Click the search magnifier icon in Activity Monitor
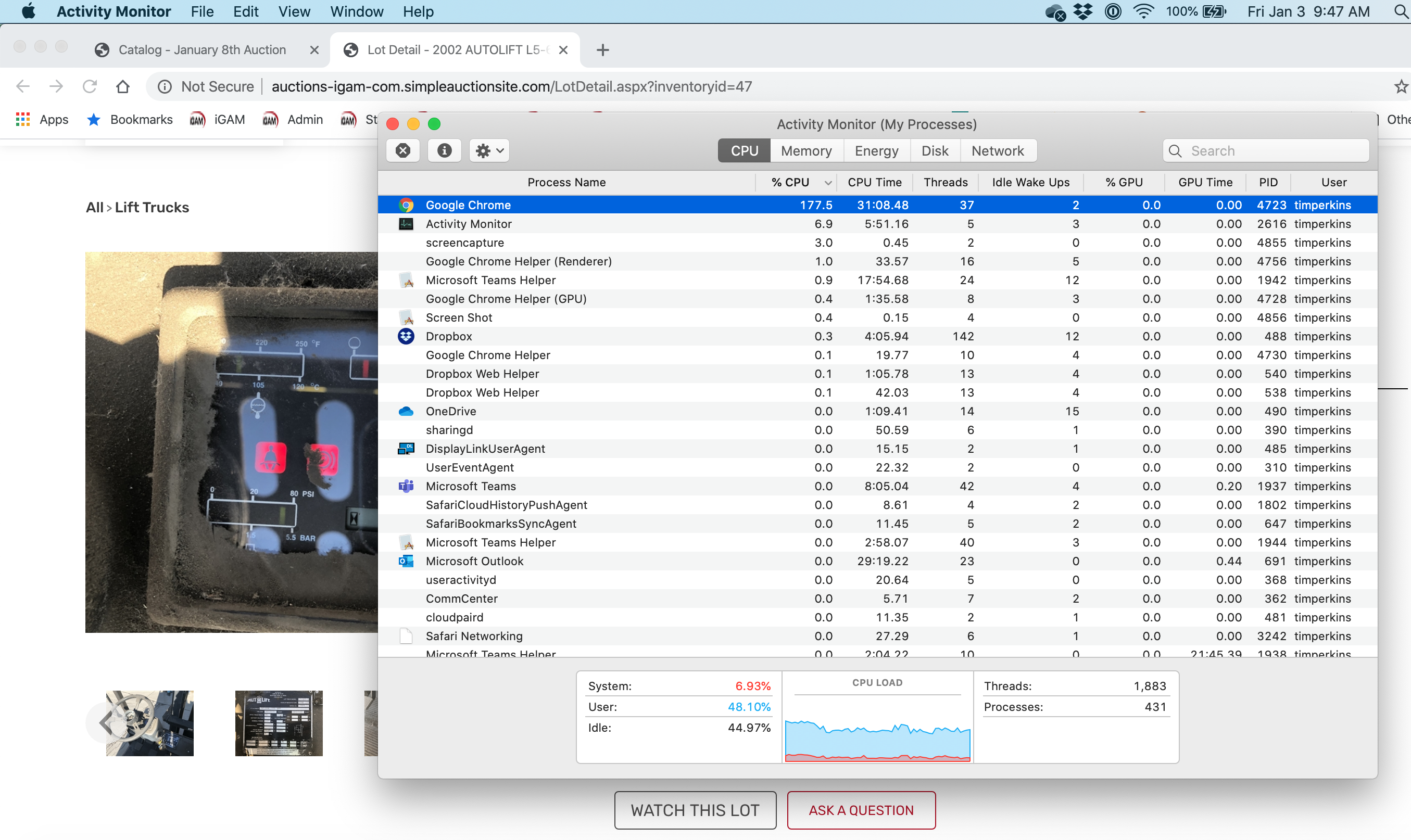This screenshot has height=840, width=1411. pyautogui.click(x=1175, y=150)
